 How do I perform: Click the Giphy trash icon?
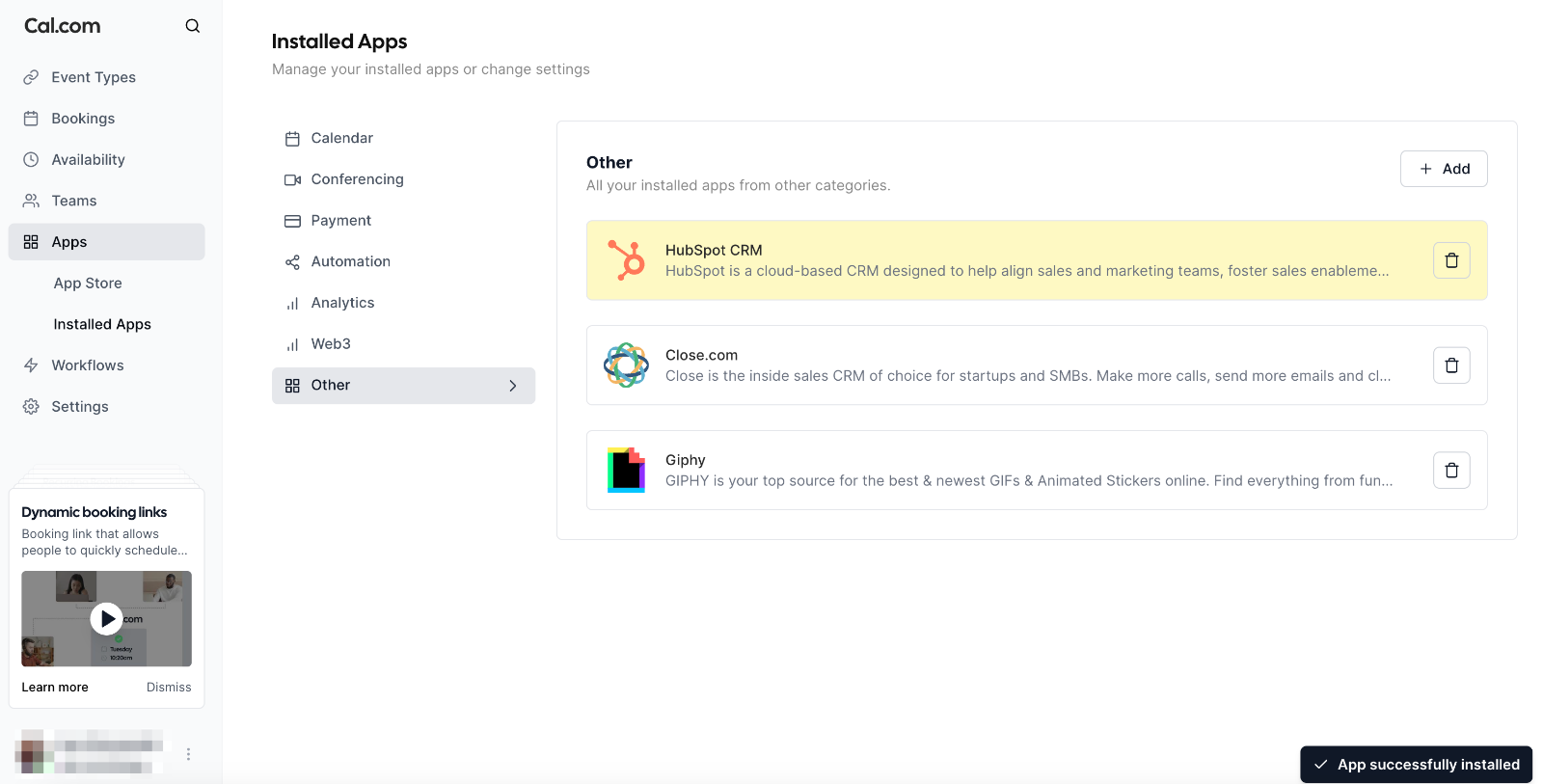[x=1451, y=471]
